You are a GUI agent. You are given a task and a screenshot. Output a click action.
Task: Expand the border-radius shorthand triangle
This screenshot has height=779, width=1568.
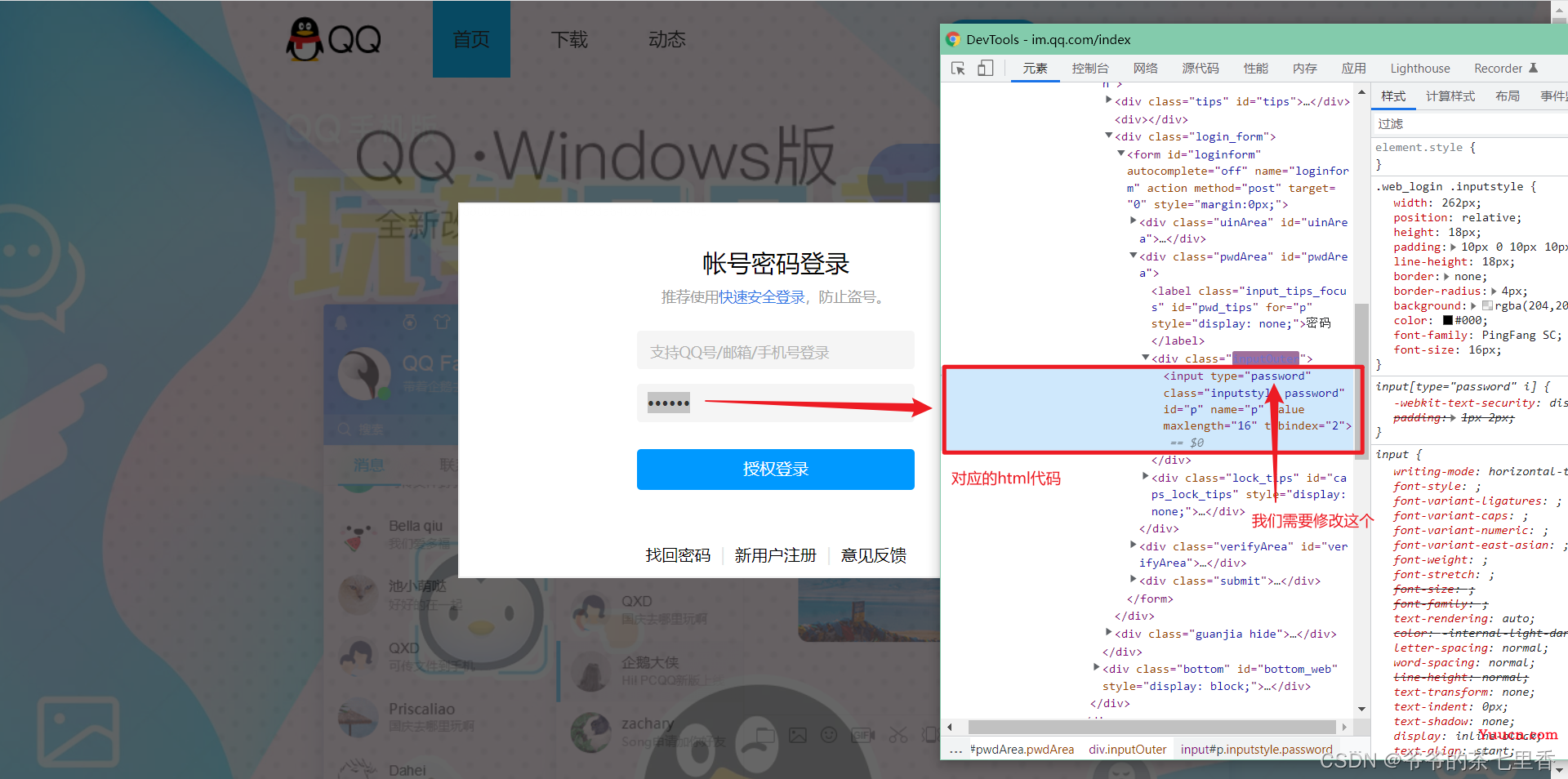(x=1494, y=292)
